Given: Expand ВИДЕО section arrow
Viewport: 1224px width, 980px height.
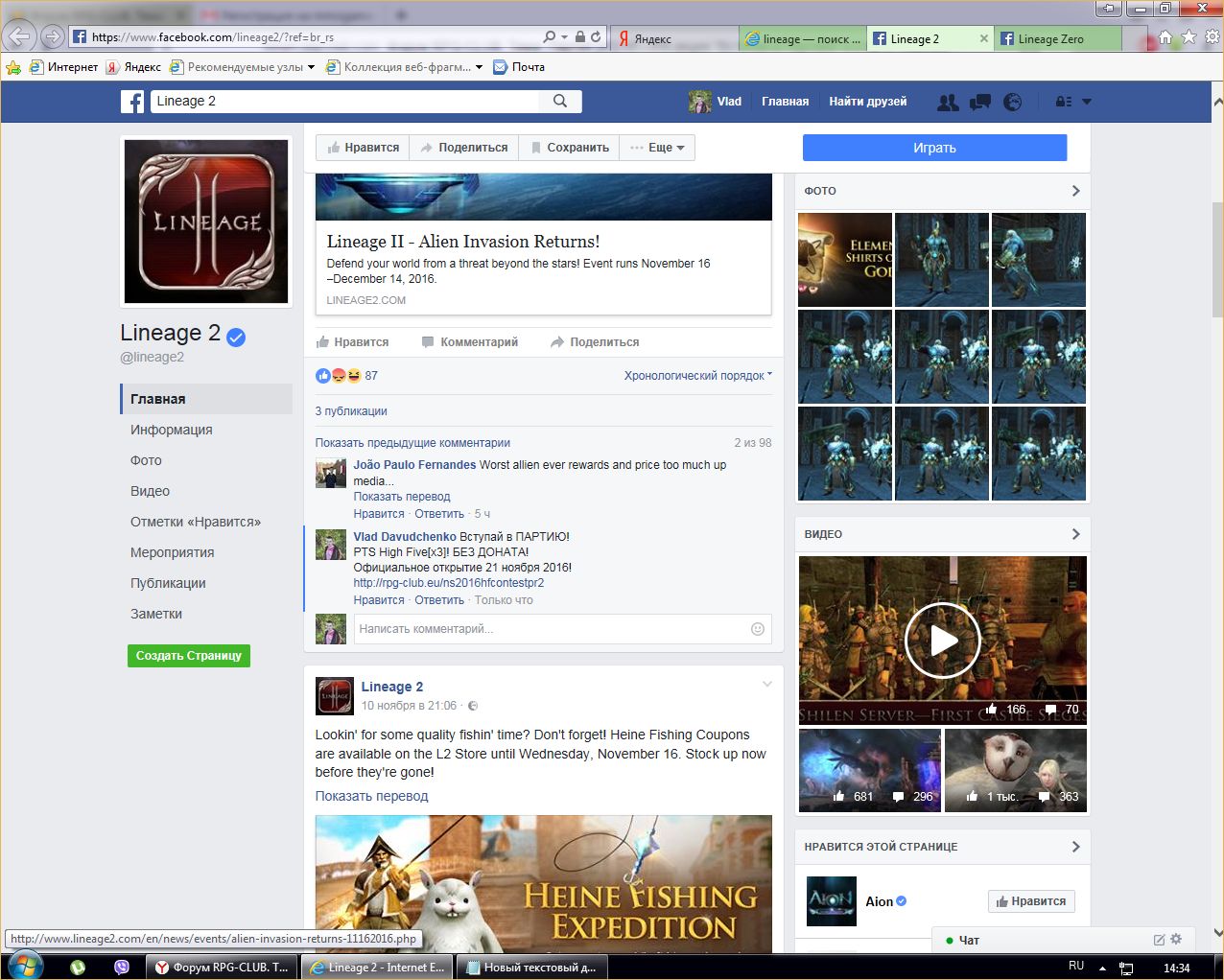Looking at the screenshot, I should (1075, 534).
